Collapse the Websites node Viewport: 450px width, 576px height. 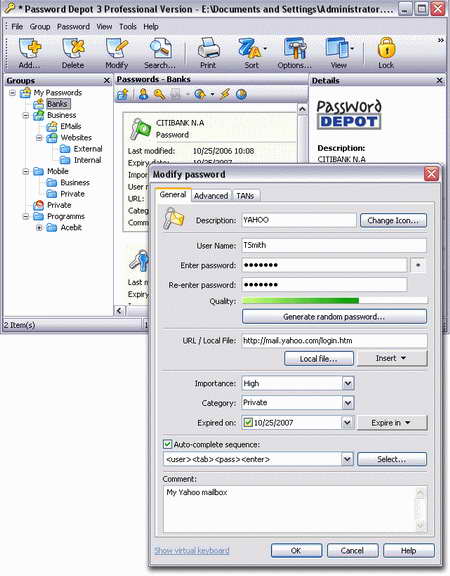coord(39,138)
